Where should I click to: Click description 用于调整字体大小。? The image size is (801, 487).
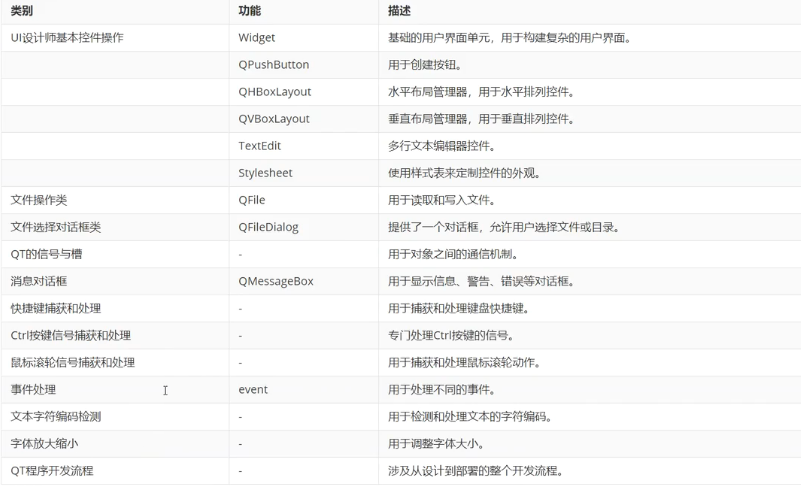point(436,444)
